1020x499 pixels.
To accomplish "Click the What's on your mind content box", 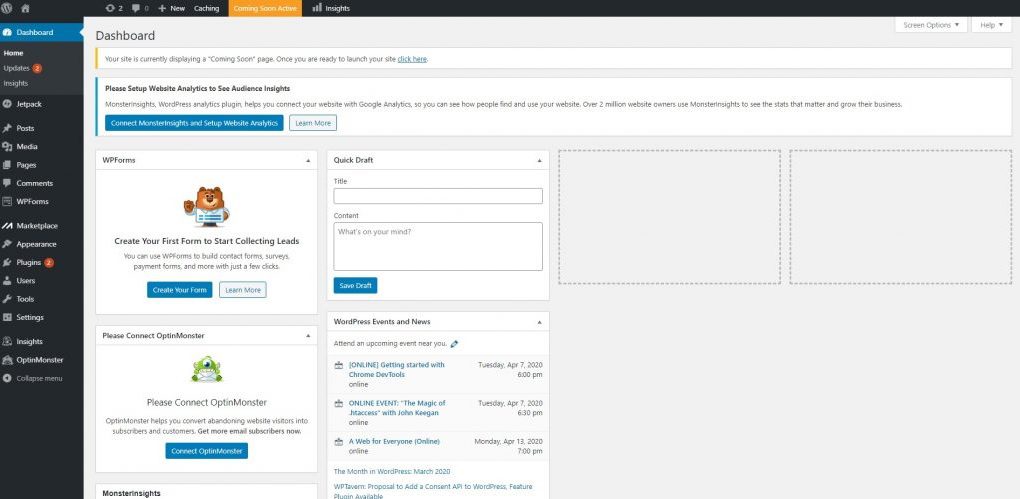I will 438,247.
